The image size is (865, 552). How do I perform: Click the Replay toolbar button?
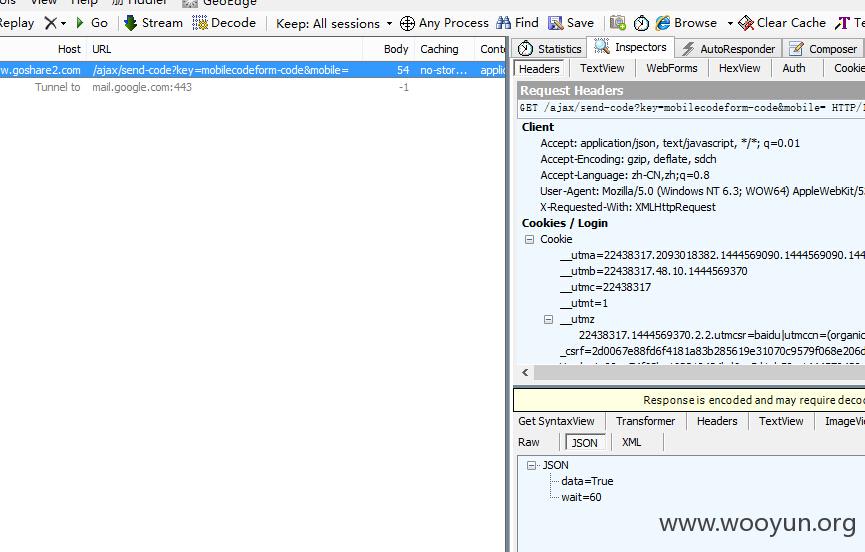[x=17, y=23]
